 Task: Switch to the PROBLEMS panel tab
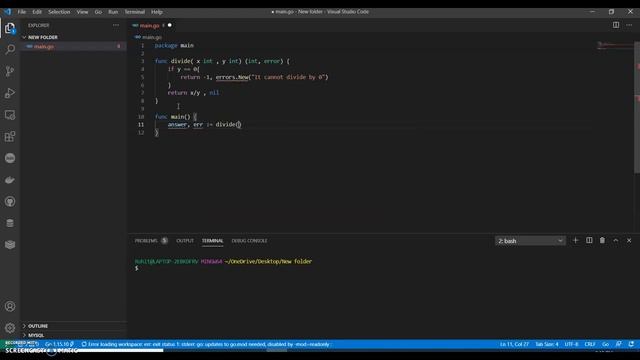(x=146, y=241)
